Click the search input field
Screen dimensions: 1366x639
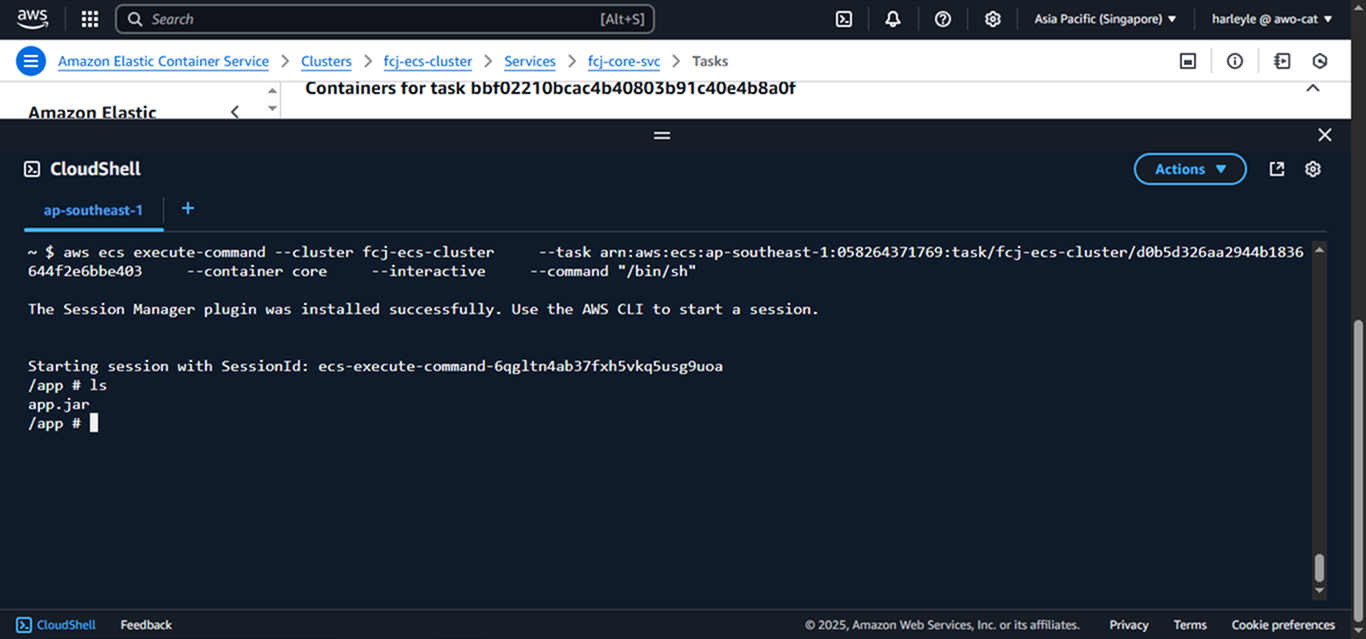coord(385,19)
